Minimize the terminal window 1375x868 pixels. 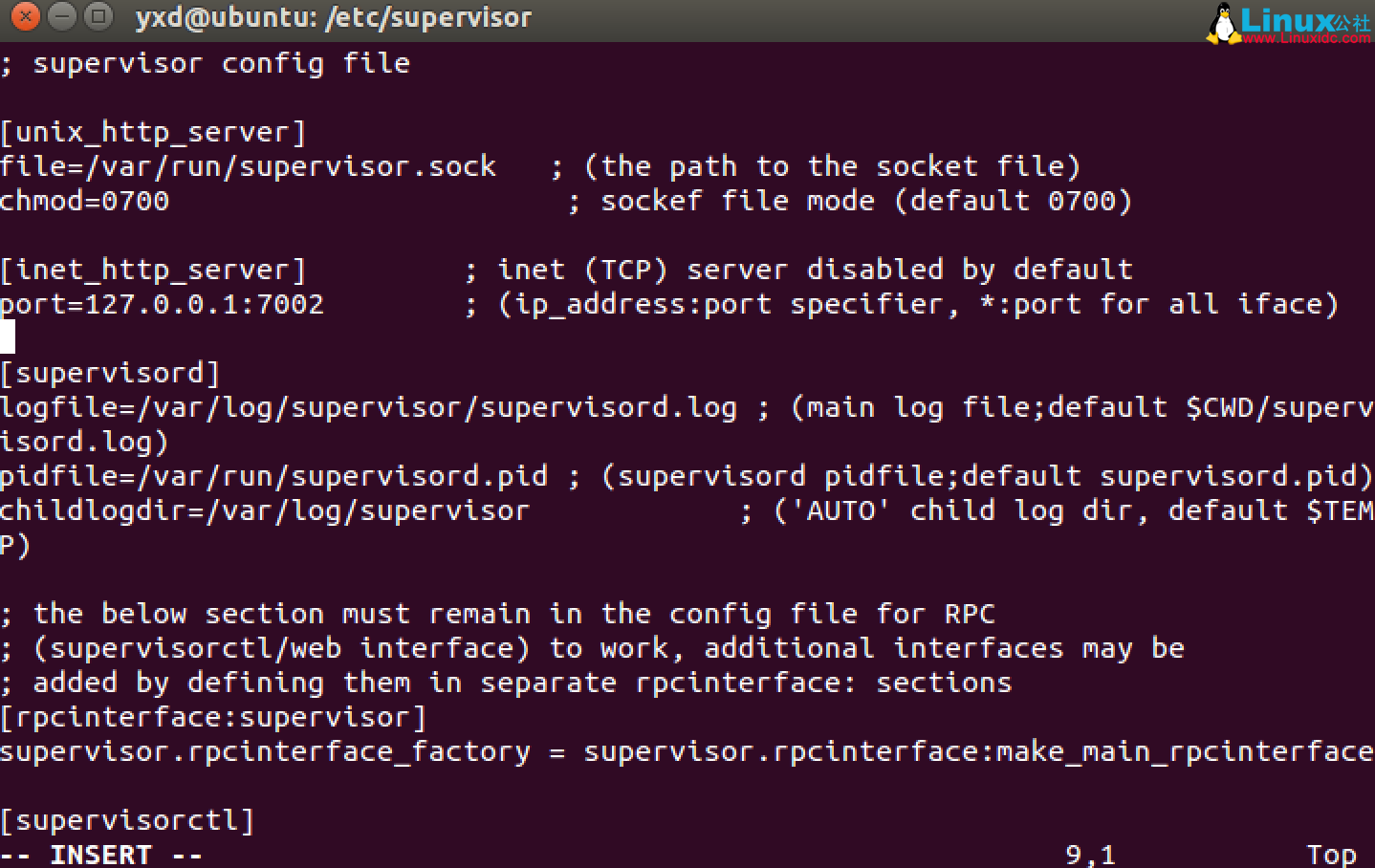[62, 16]
